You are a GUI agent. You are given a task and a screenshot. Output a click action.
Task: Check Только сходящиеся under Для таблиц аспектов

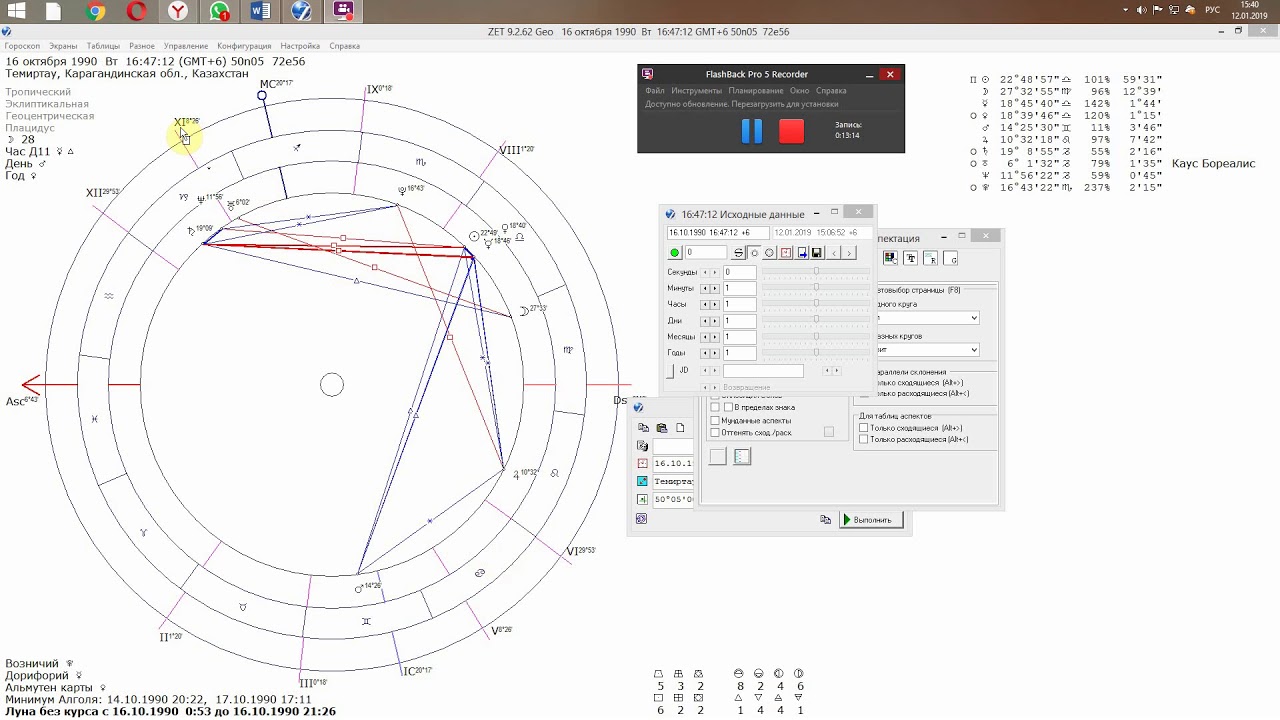coord(864,428)
